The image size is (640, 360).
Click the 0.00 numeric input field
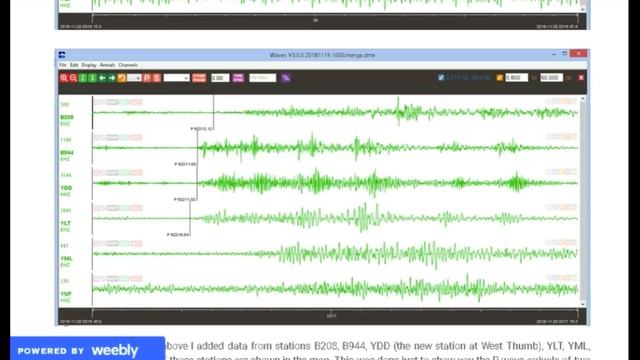click(x=220, y=78)
